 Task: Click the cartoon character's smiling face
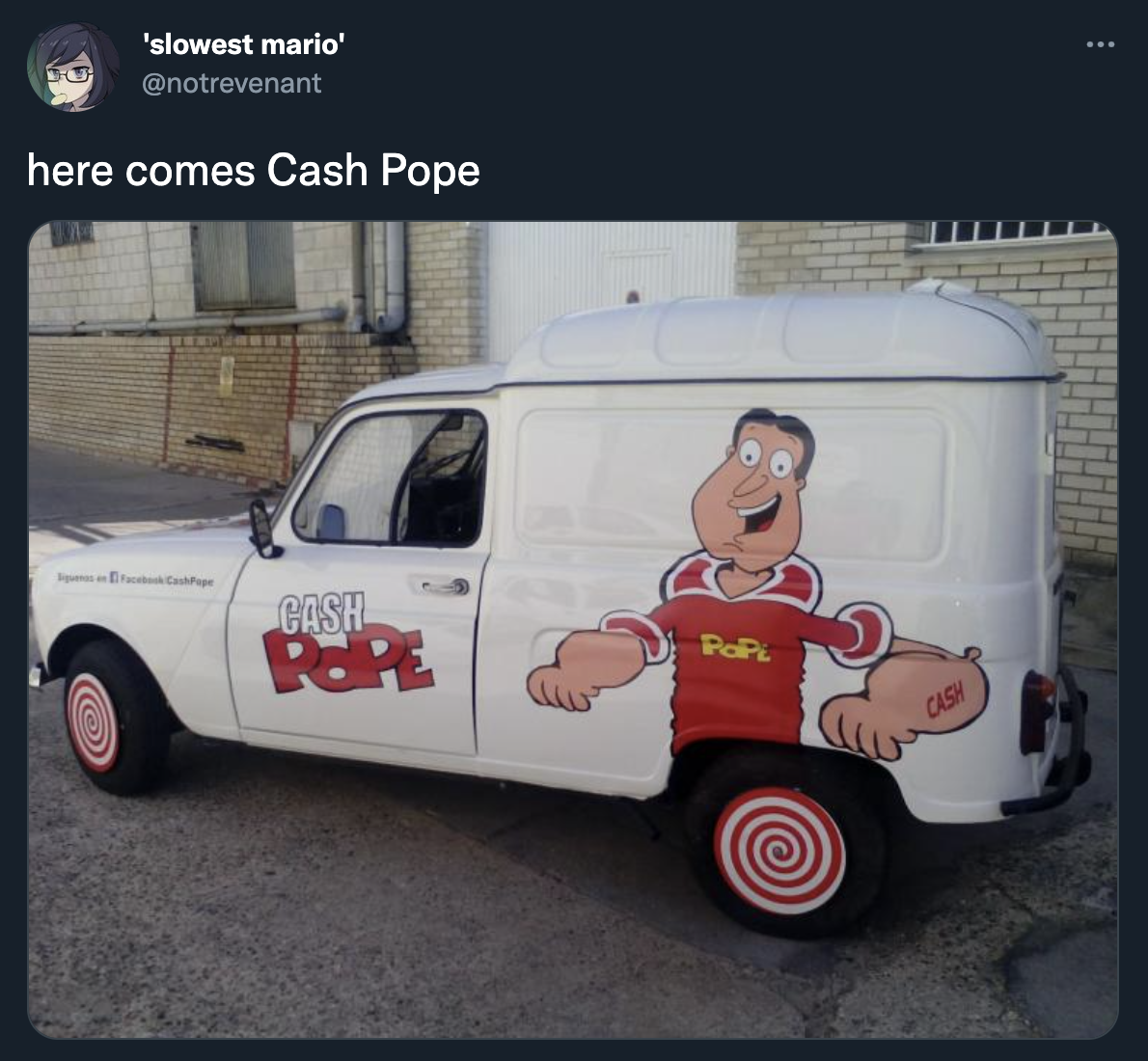tap(754, 491)
